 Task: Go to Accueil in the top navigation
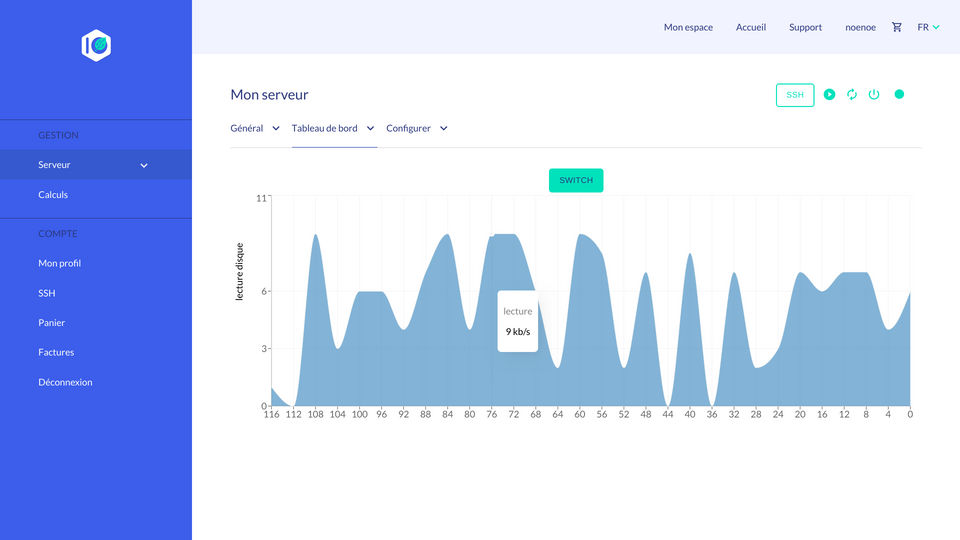point(751,27)
